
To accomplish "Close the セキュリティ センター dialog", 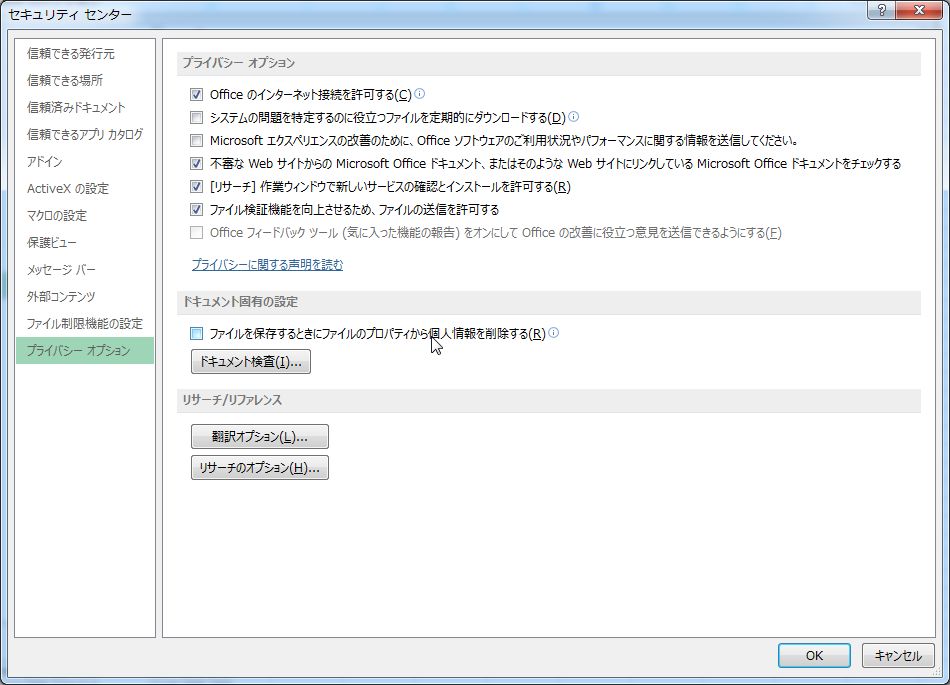I will tap(919, 10).
